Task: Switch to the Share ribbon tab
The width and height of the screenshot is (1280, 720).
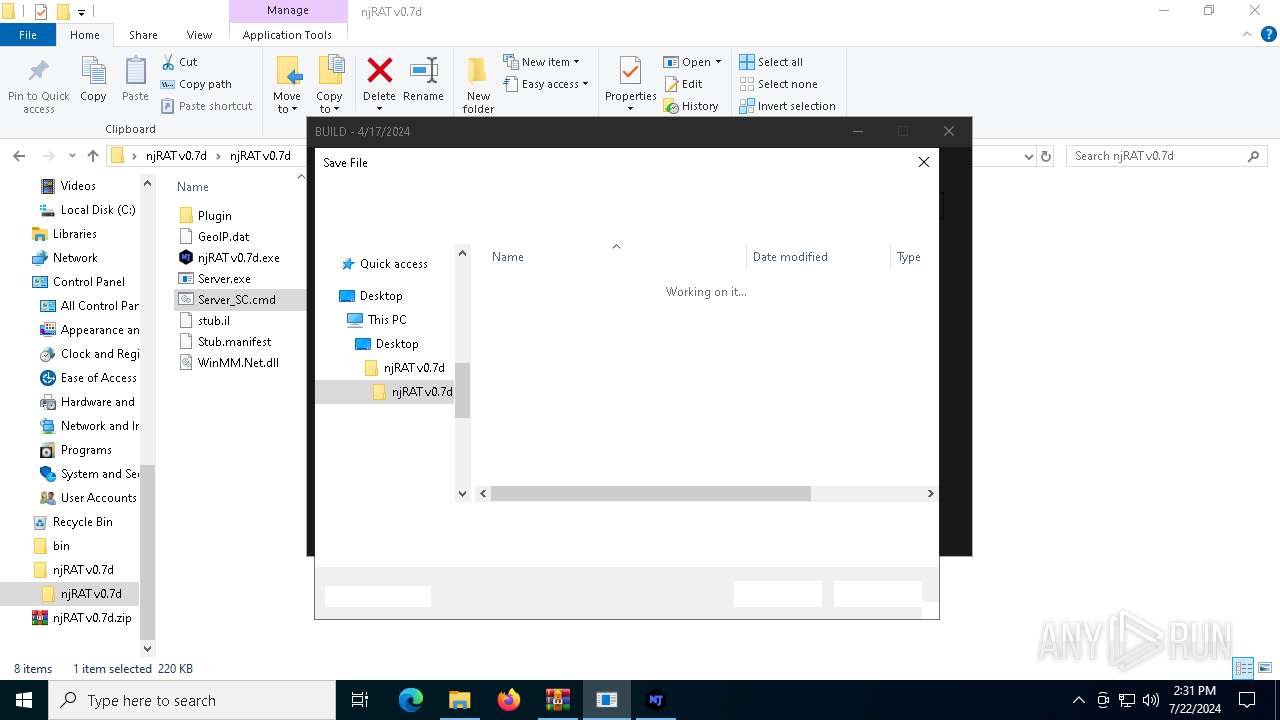Action: pyautogui.click(x=143, y=34)
